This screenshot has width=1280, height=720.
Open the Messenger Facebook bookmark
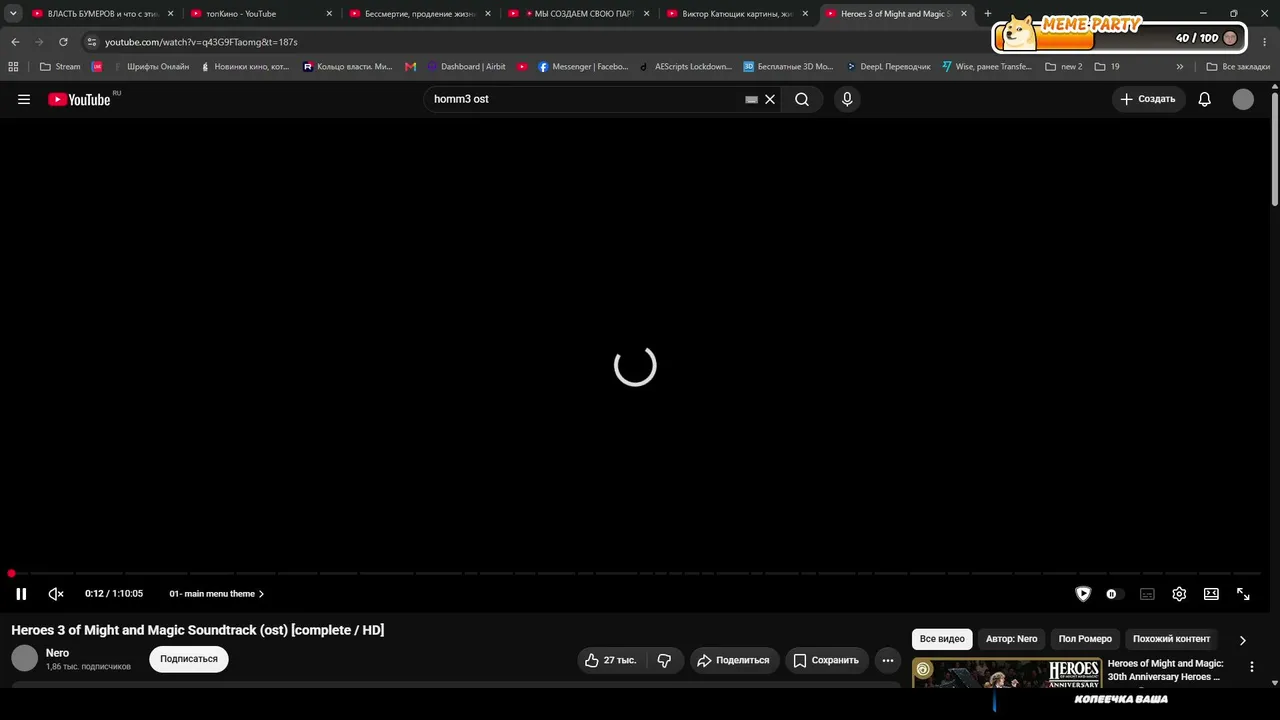(583, 67)
